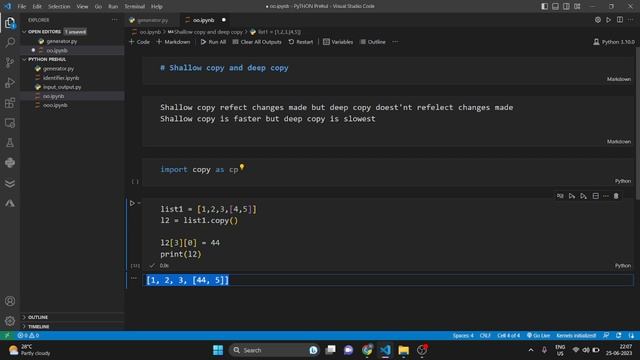The width and height of the screenshot is (640, 360).
Task: Open Source Control view in activity bar
Action: 10,62
